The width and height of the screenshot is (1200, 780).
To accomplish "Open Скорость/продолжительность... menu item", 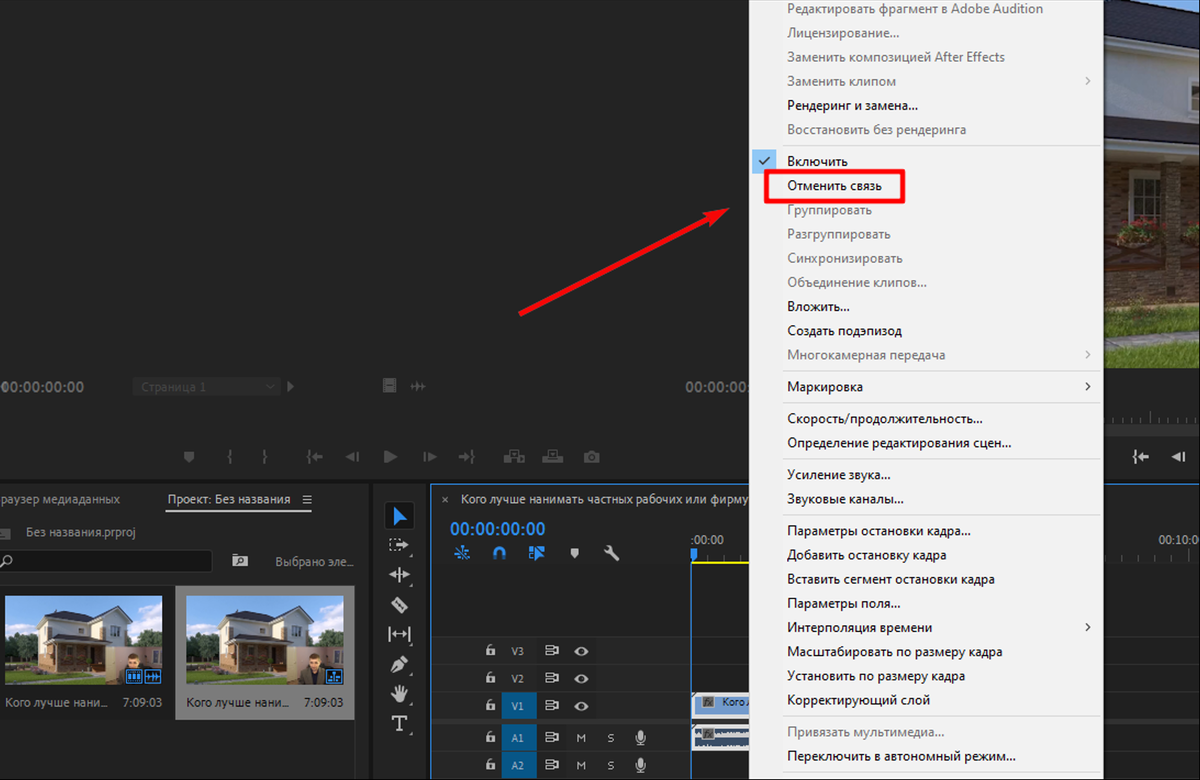I will [884, 419].
